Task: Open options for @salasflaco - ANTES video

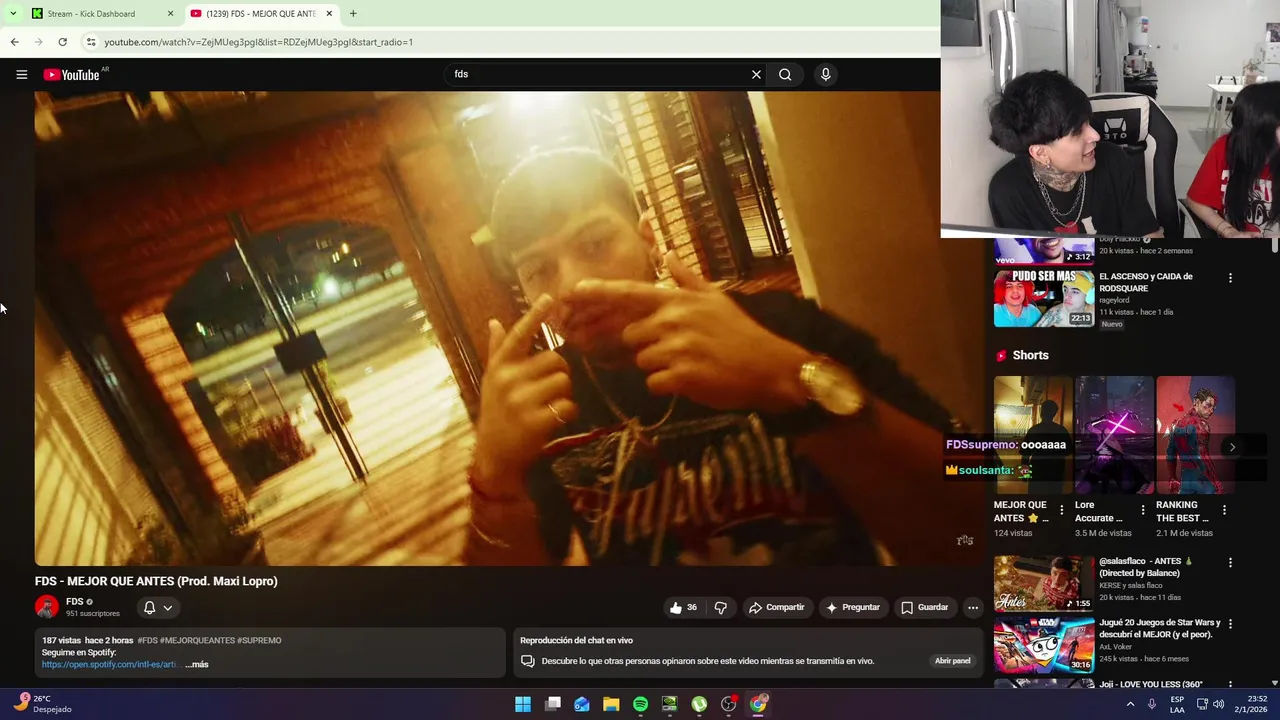Action: 1230,563
